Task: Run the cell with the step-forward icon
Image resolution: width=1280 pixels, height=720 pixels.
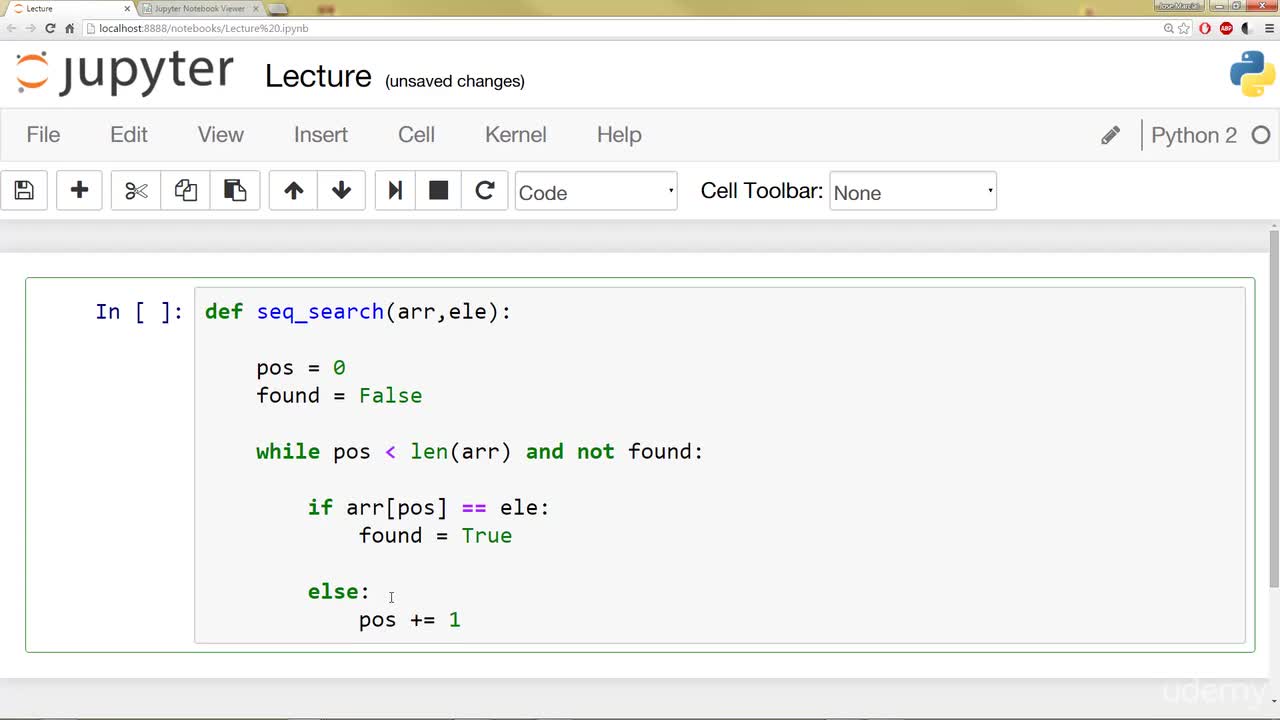Action: tap(395, 190)
